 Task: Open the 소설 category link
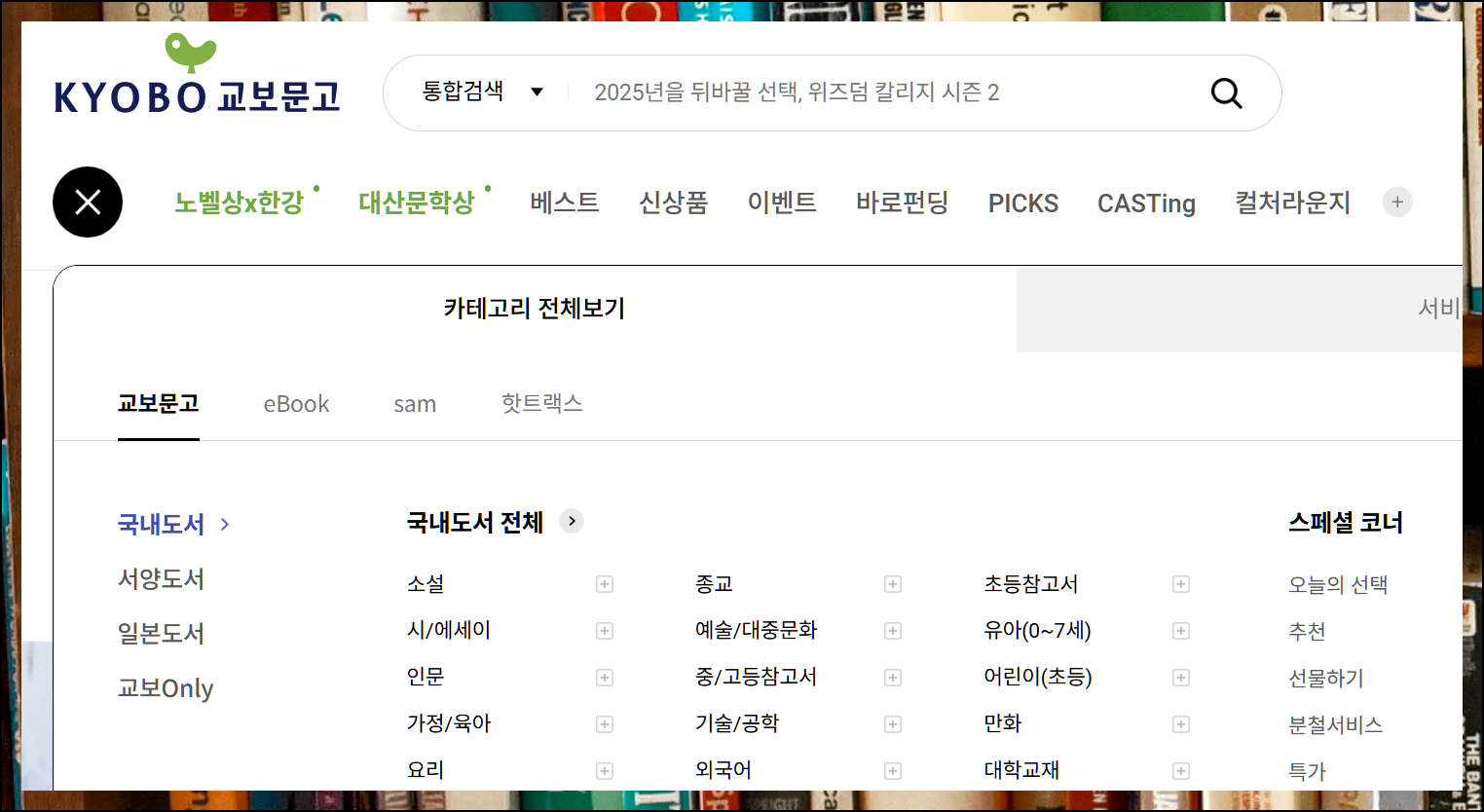click(x=426, y=583)
